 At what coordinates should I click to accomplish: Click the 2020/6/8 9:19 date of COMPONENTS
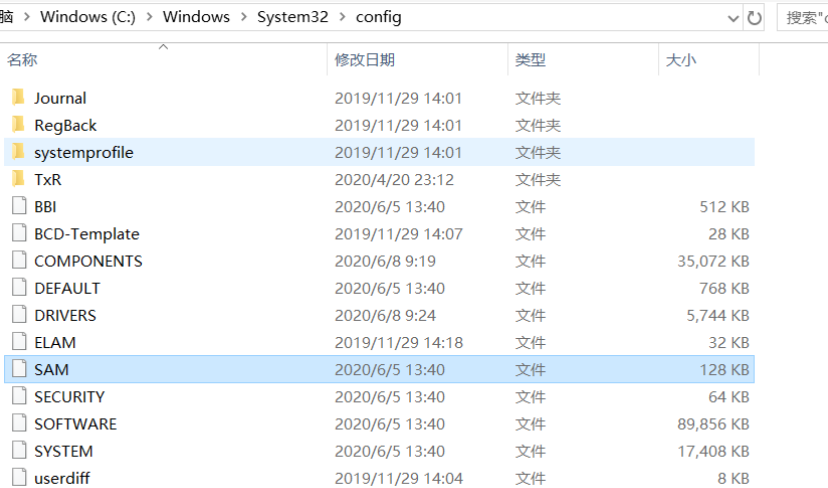coord(385,261)
